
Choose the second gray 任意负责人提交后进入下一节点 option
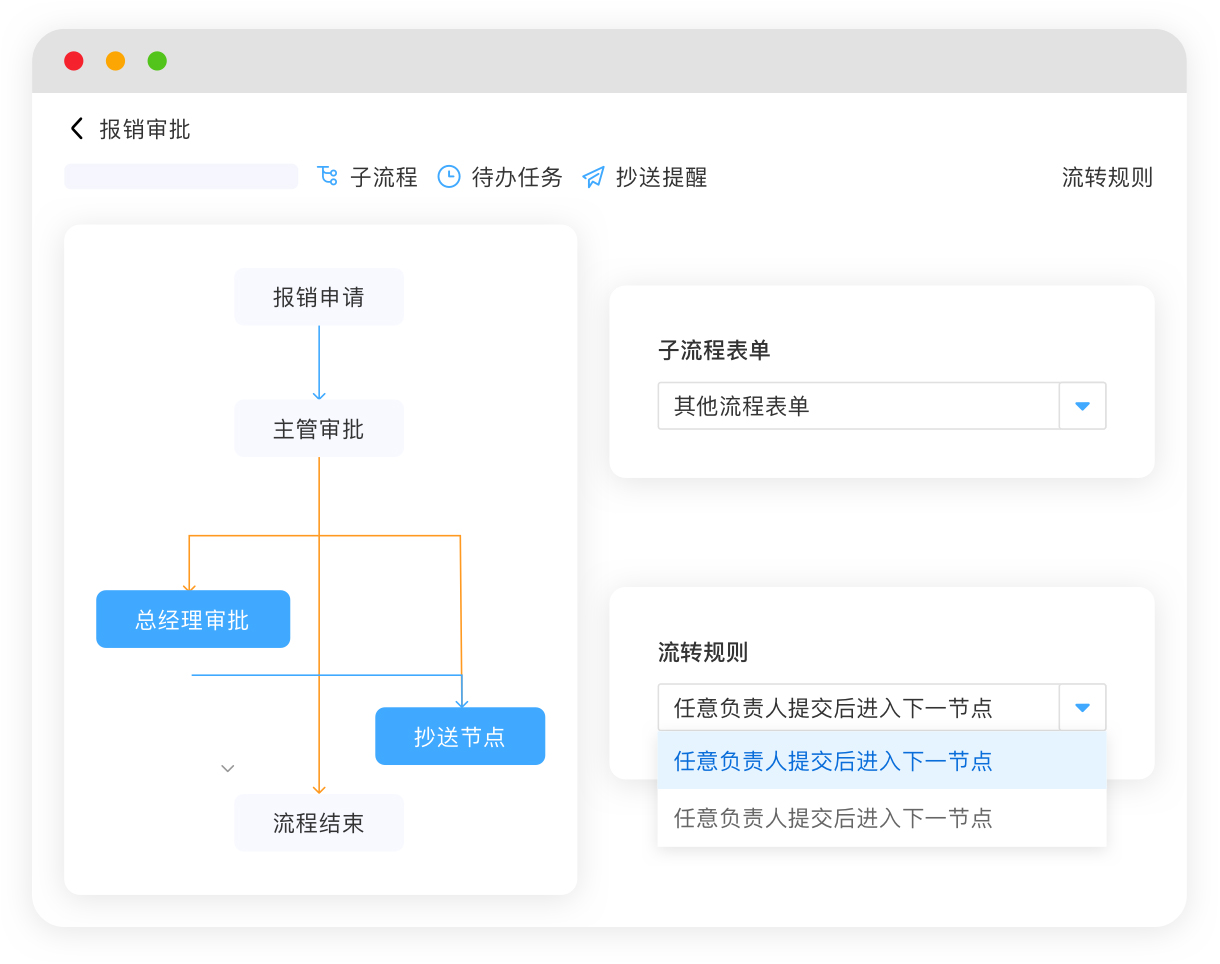click(x=882, y=818)
